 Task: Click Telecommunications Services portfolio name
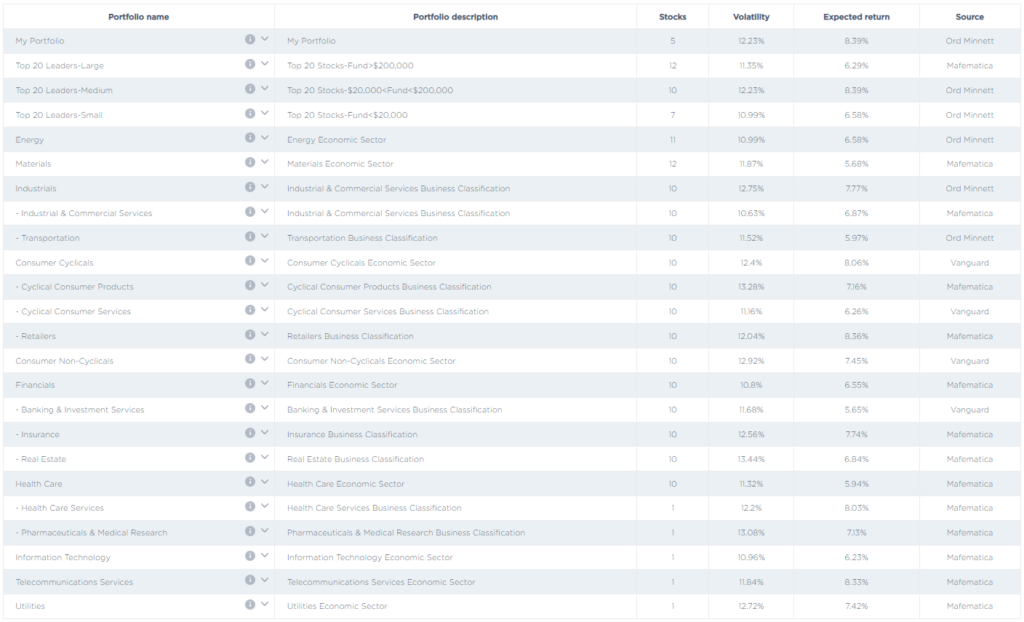[x=74, y=582]
